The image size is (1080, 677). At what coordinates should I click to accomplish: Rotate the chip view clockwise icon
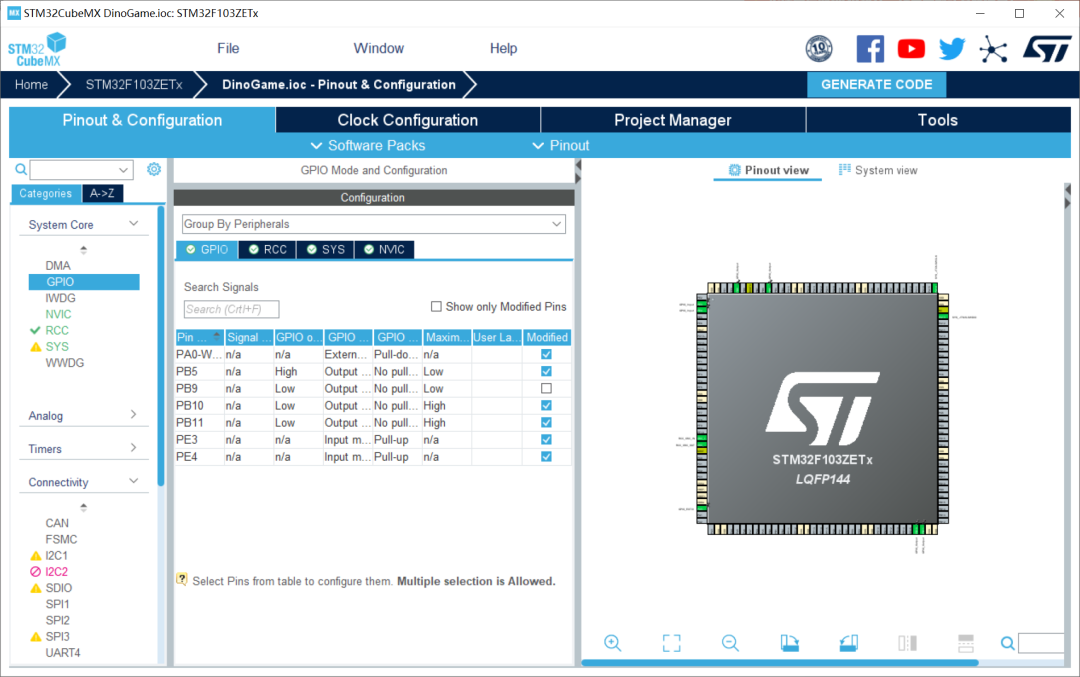789,643
